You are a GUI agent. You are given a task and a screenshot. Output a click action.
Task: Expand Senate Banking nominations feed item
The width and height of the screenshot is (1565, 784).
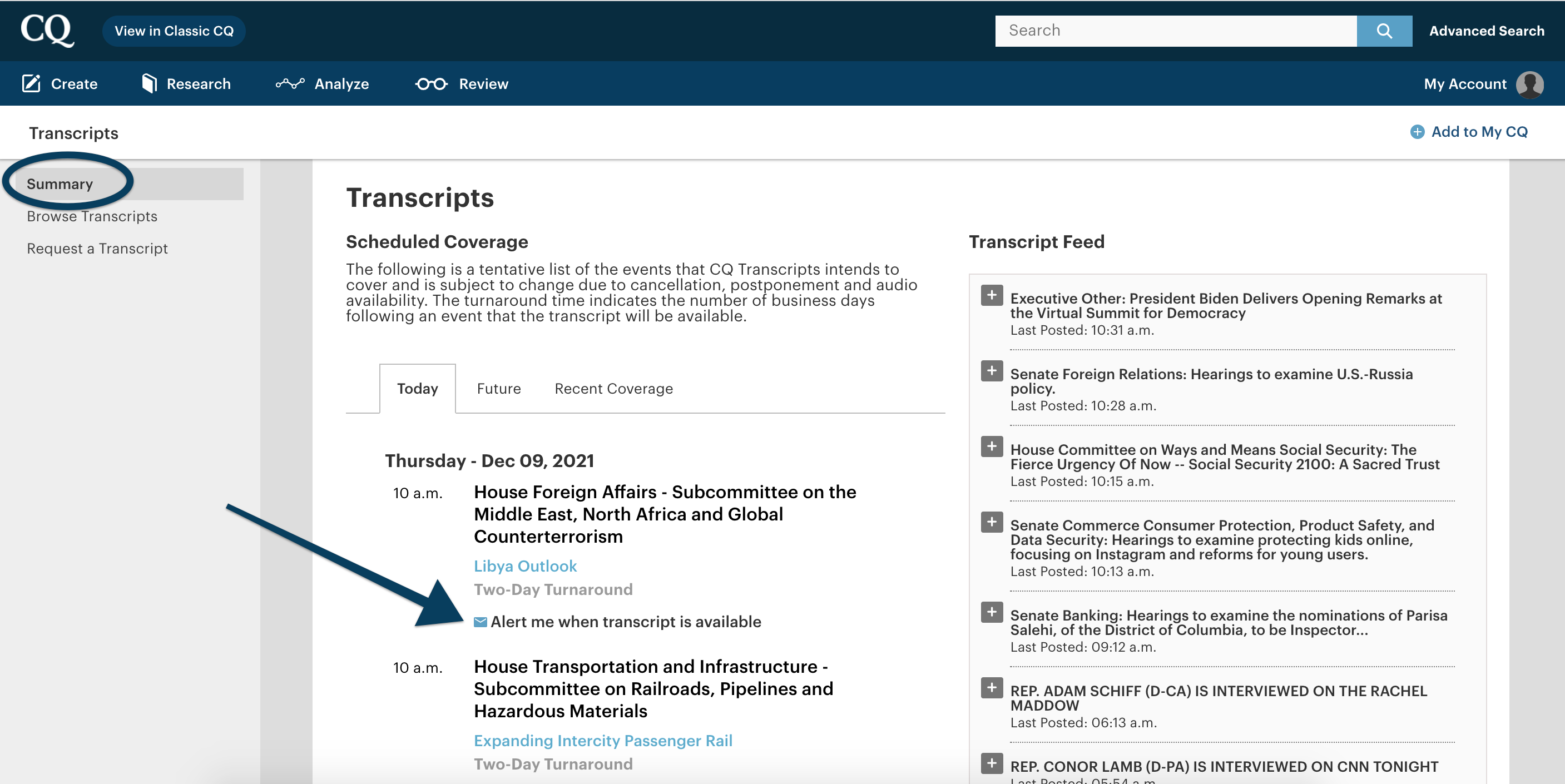(x=992, y=612)
